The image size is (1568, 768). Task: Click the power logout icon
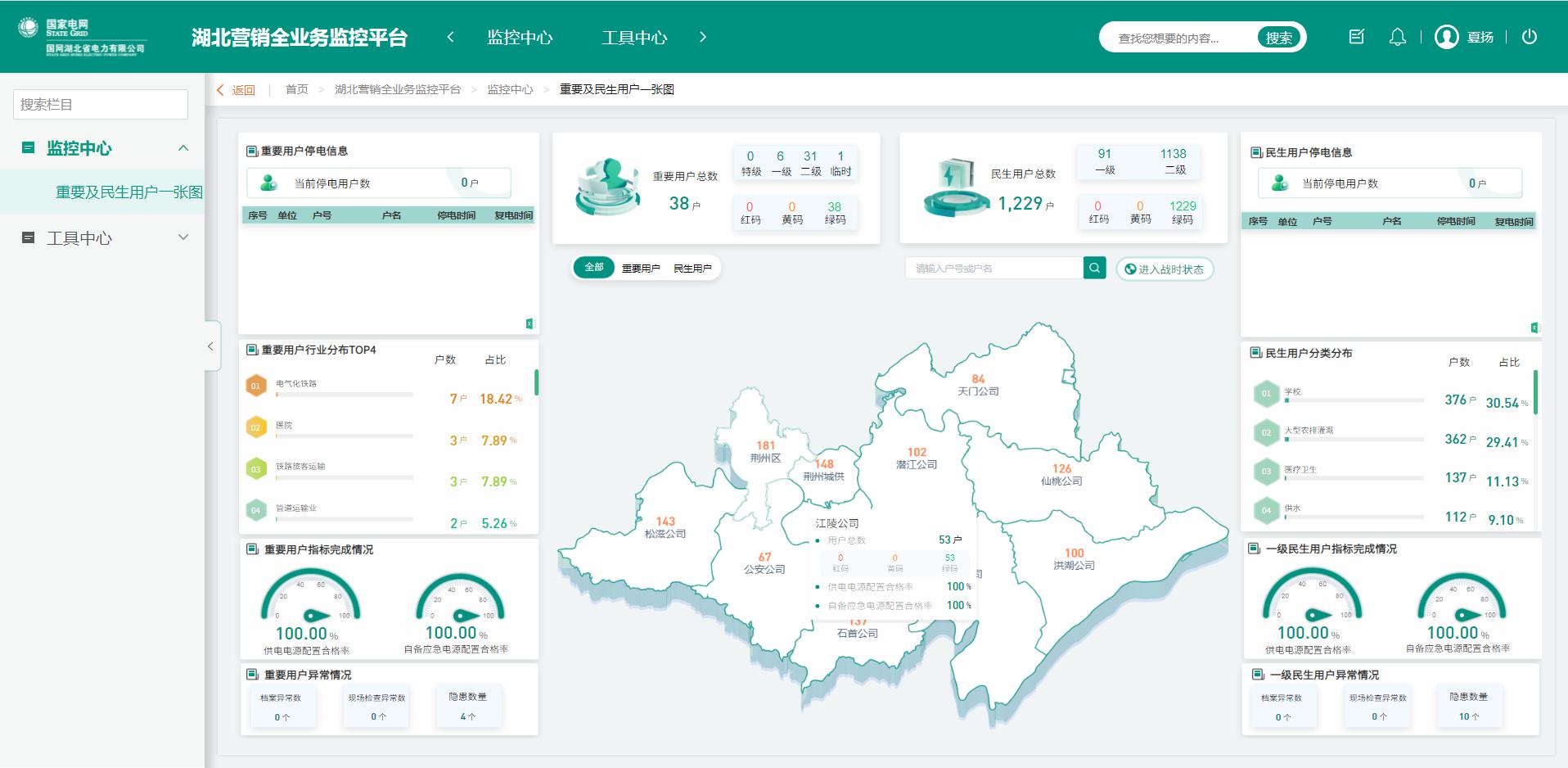point(1529,37)
